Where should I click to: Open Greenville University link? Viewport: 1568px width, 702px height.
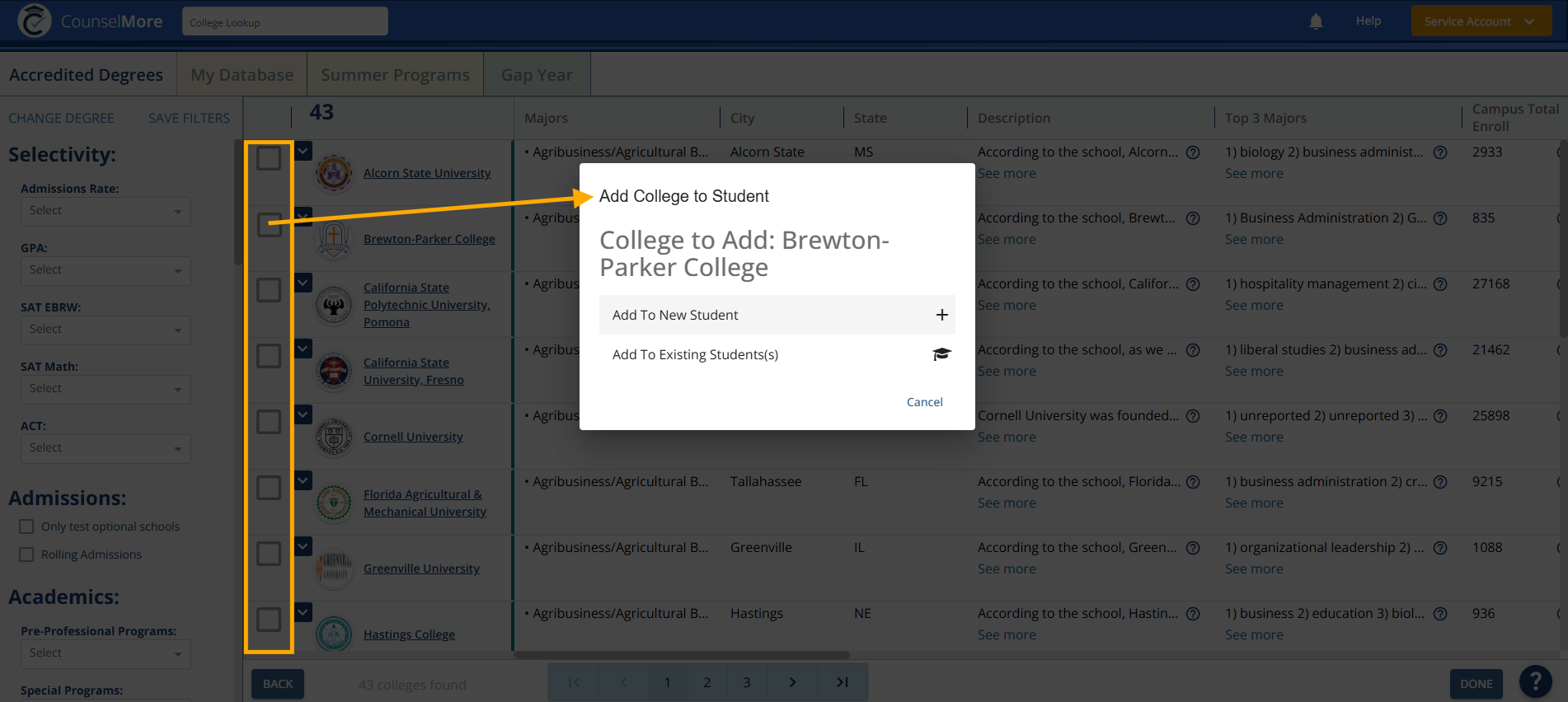[x=421, y=569]
